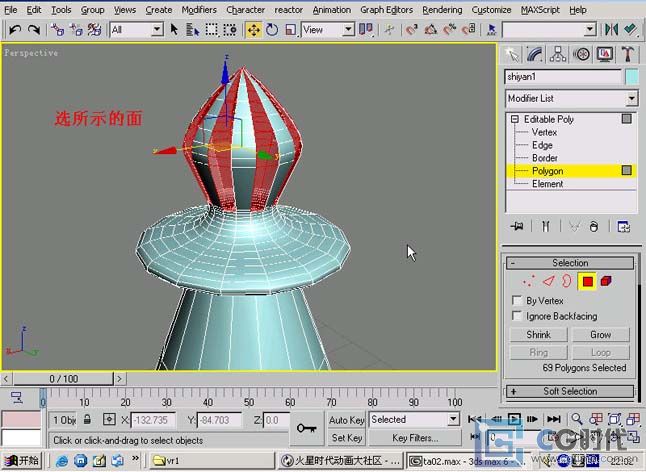The image size is (646, 472).
Task: Select the Select and Link tool
Action: click(57, 30)
